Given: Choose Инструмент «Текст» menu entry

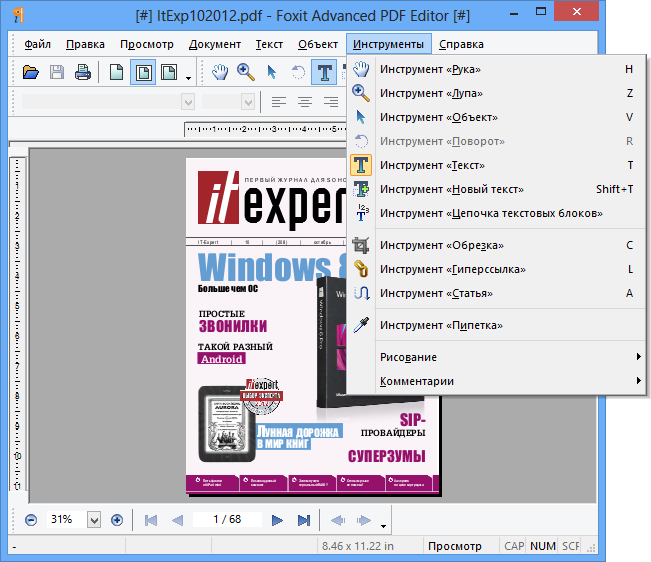Looking at the screenshot, I should (497, 165).
